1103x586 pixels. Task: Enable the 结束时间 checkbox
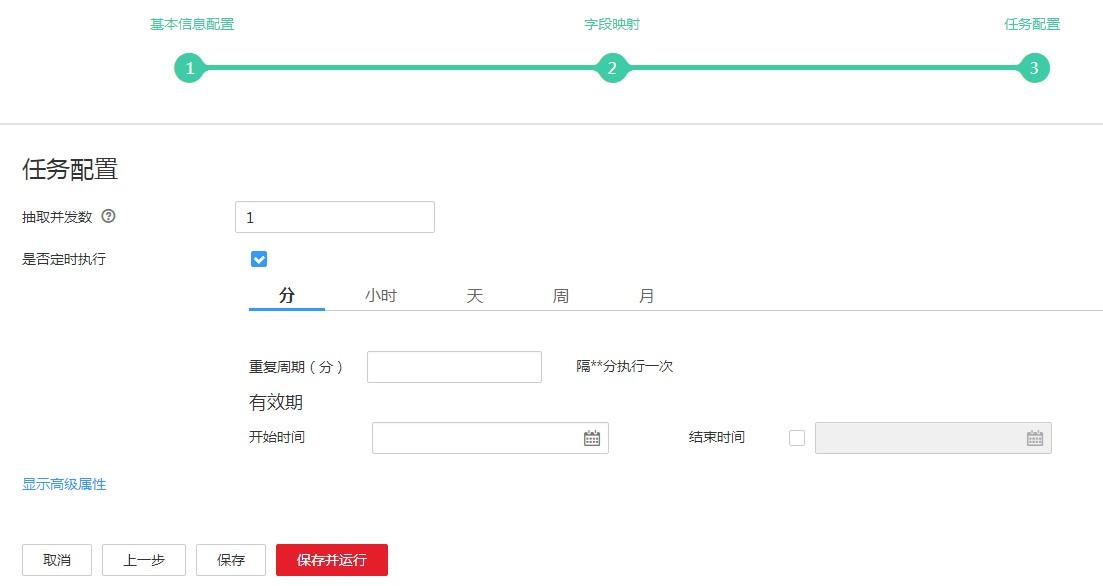(795, 437)
